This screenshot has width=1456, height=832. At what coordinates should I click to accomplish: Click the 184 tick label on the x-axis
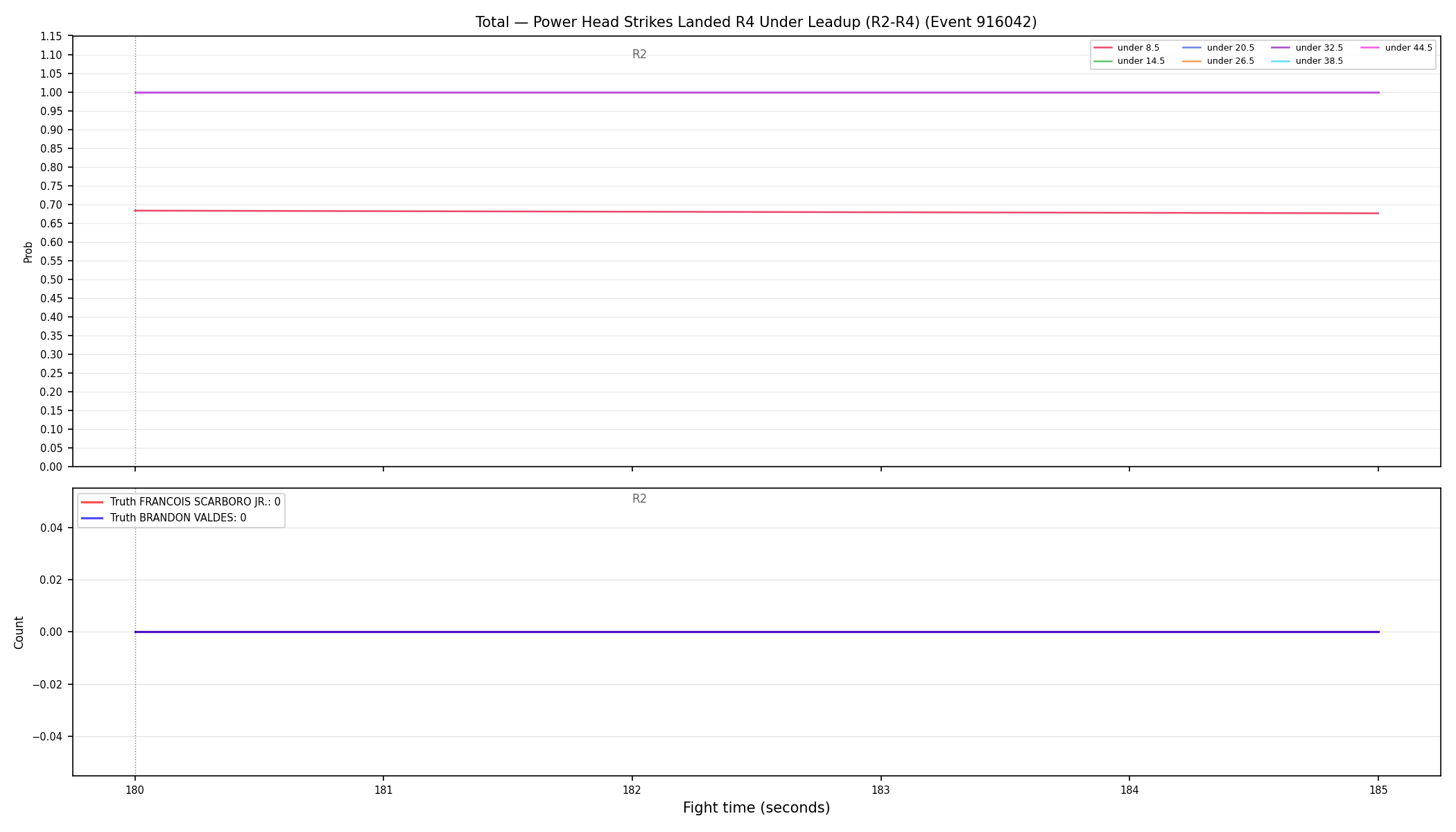[1129, 790]
